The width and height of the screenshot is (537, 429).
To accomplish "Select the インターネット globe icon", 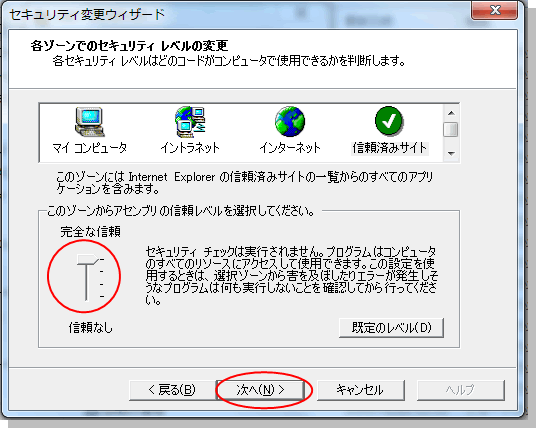I will (x=290, y=122).
